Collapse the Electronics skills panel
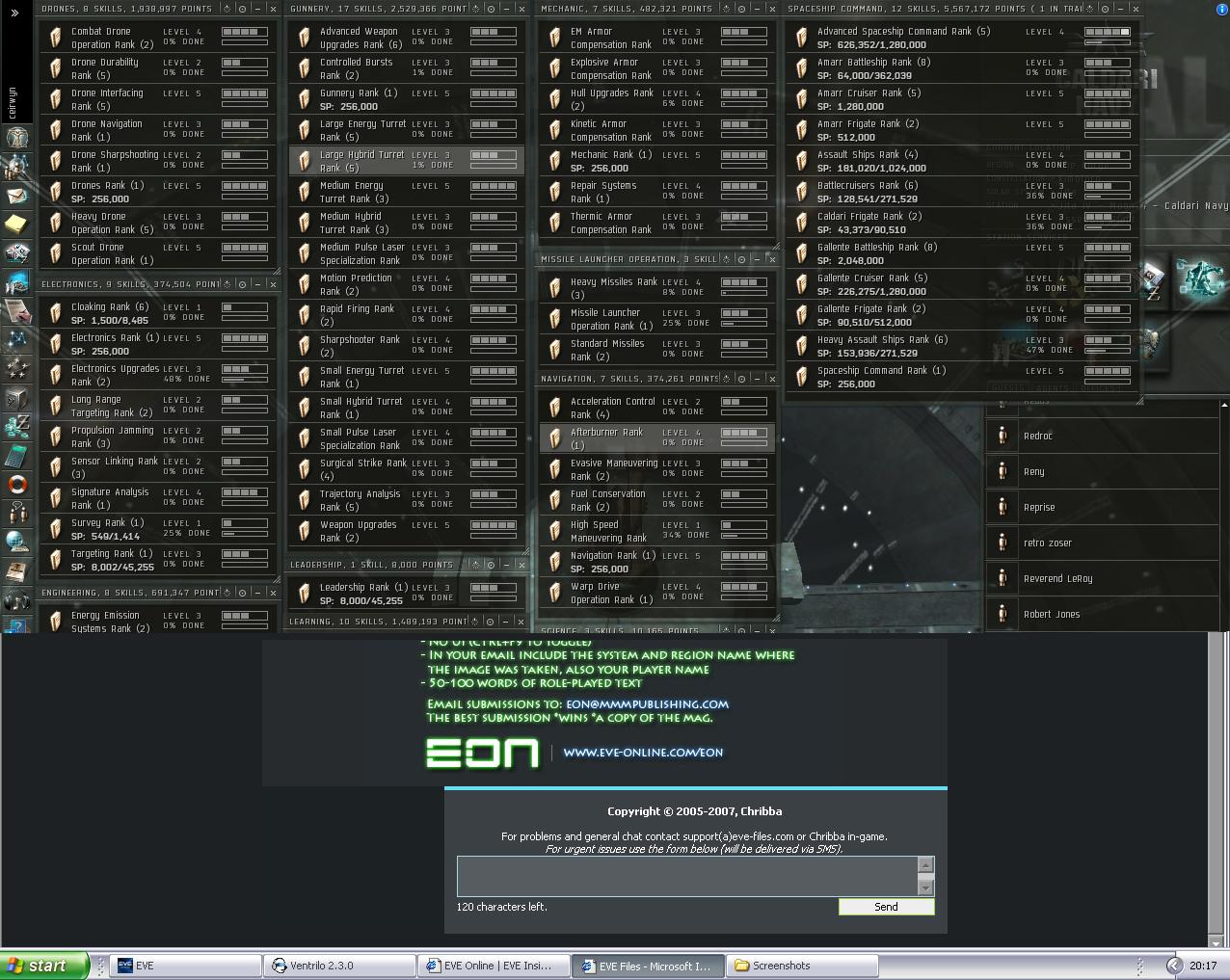1230x980 pixels. click(x=256, y=284)
